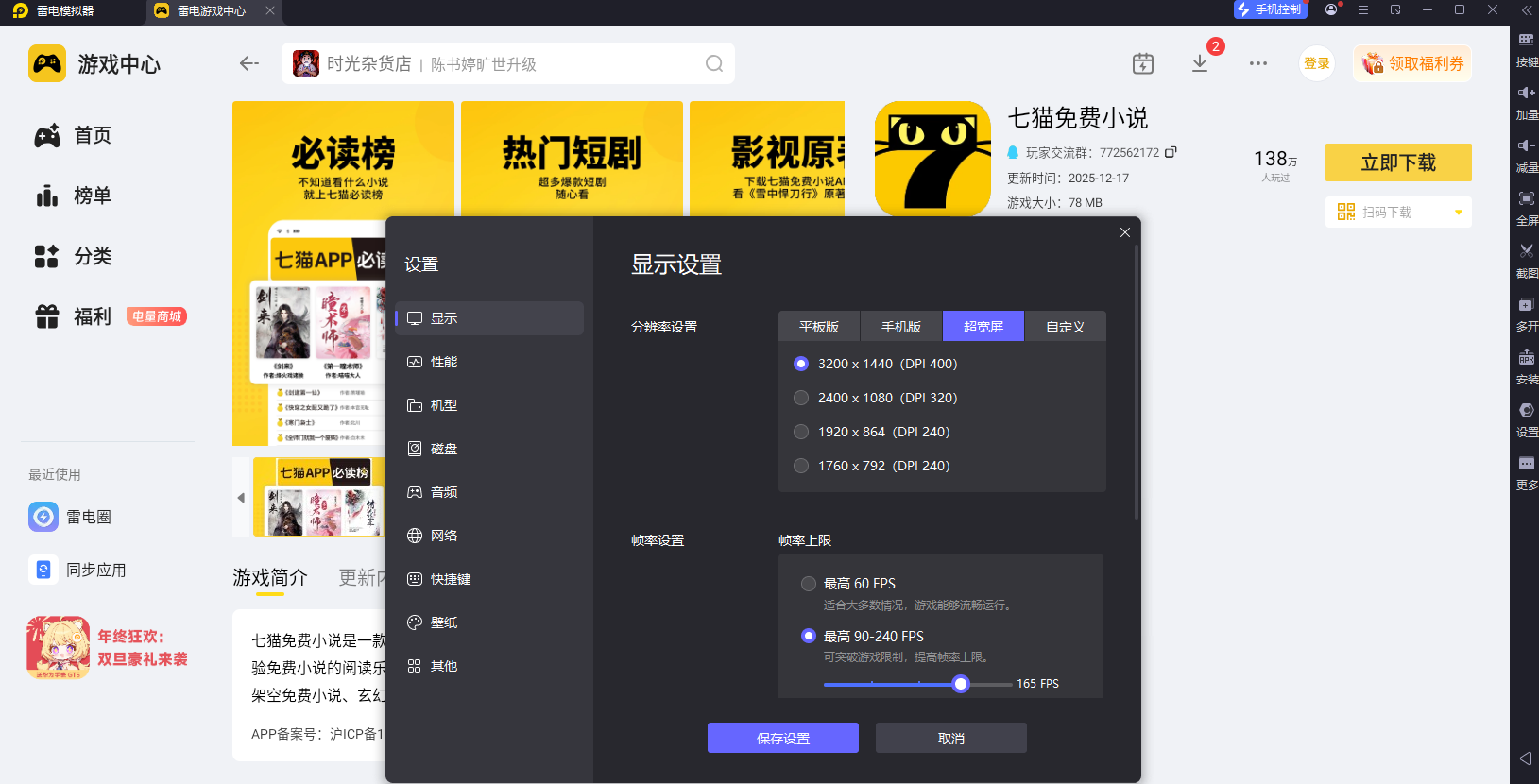The width and height of the screenshot is (1539, 784).
Task: Click the search magnifier icon
Action: (x=714, y=63)
